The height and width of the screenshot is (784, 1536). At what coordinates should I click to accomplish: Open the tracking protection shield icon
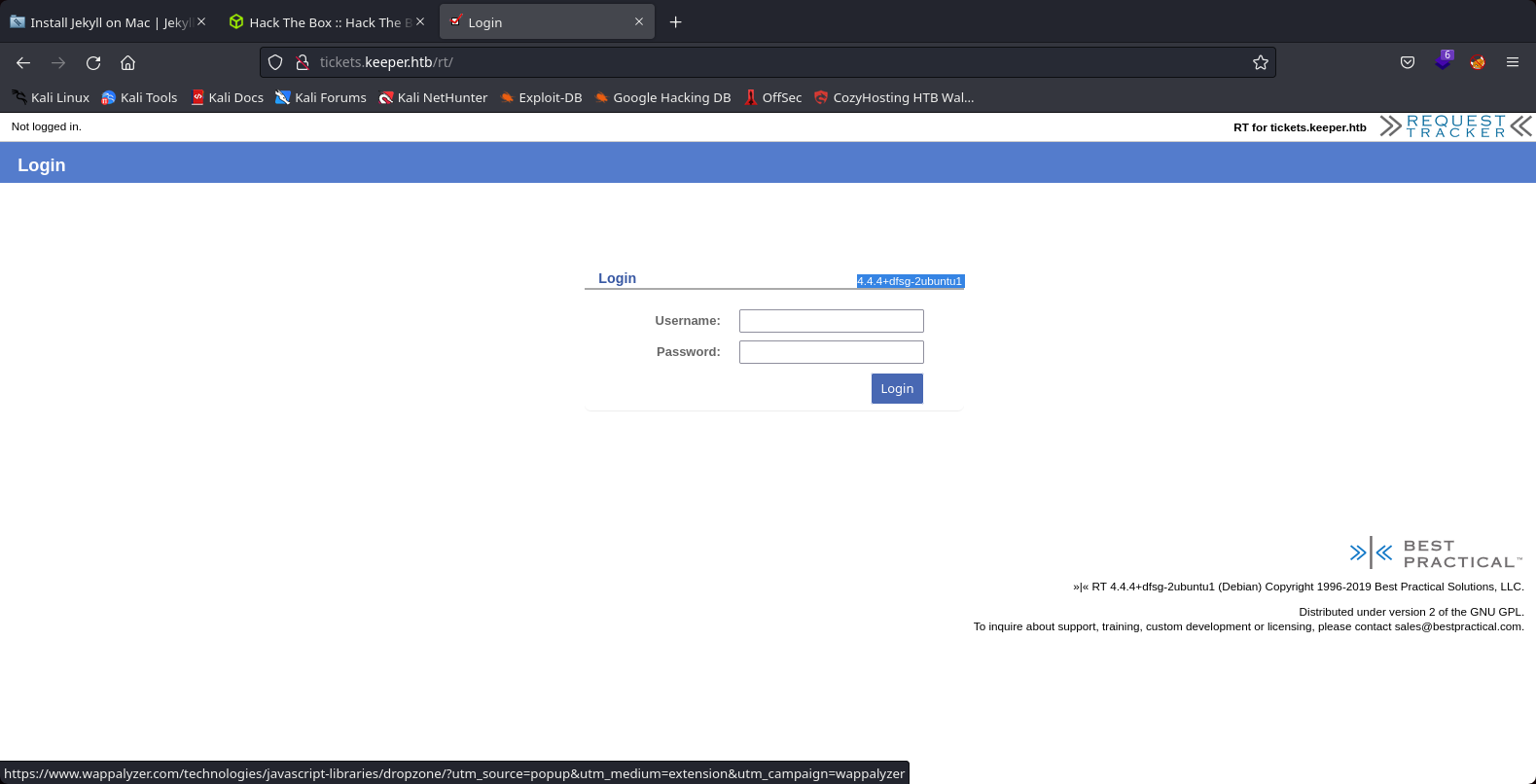coord(275,62)
